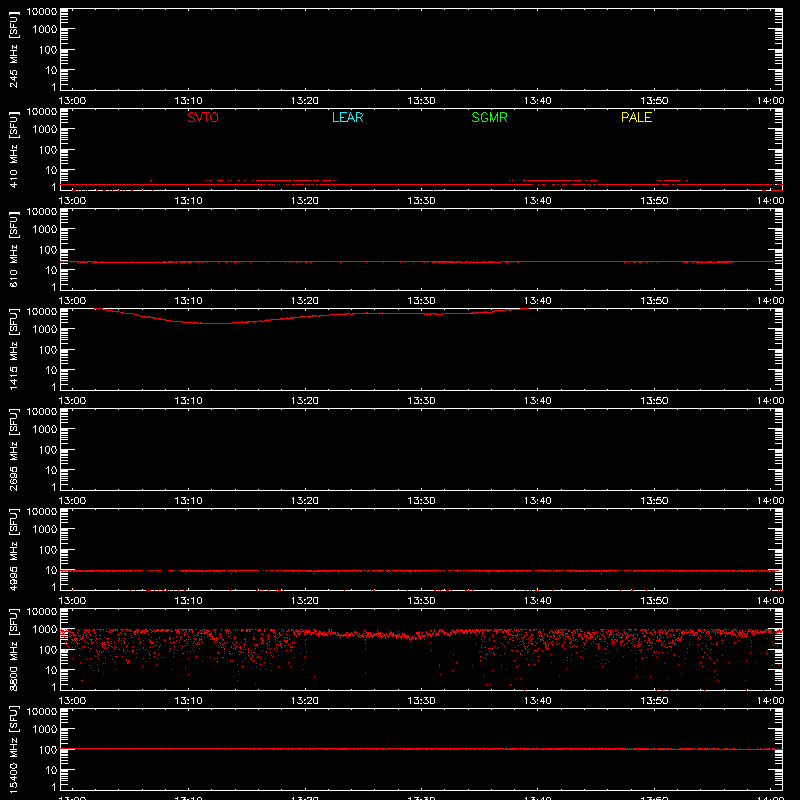This screenshot has height=800, width=800.
Task: Select the 610 MHz [SFU] axis title
Action: pyautogui.click(x=13, y=249)
